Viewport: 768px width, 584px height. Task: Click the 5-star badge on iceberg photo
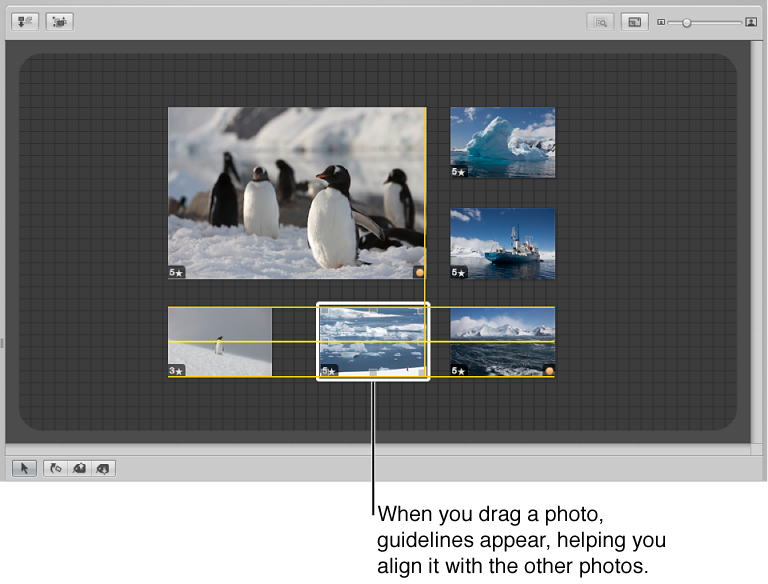pos(459,172)
